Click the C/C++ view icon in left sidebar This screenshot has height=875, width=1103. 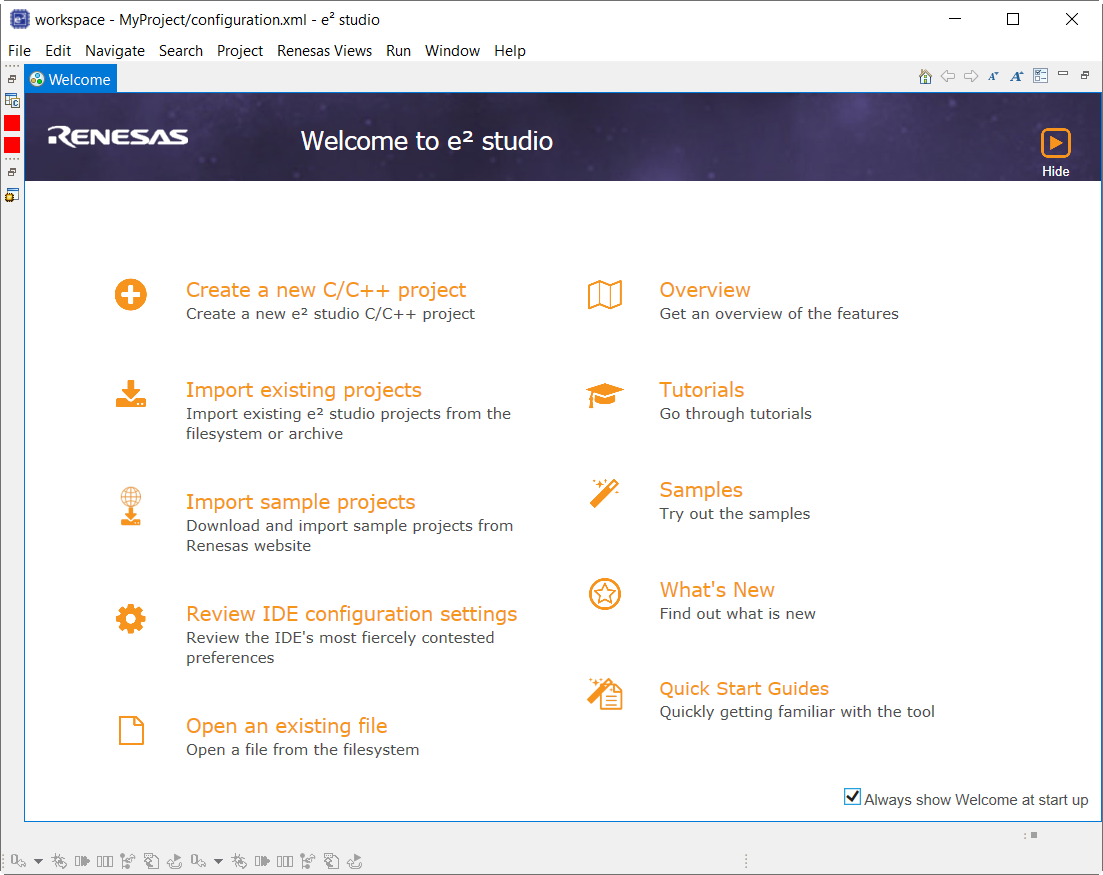(x=12, y=101)
